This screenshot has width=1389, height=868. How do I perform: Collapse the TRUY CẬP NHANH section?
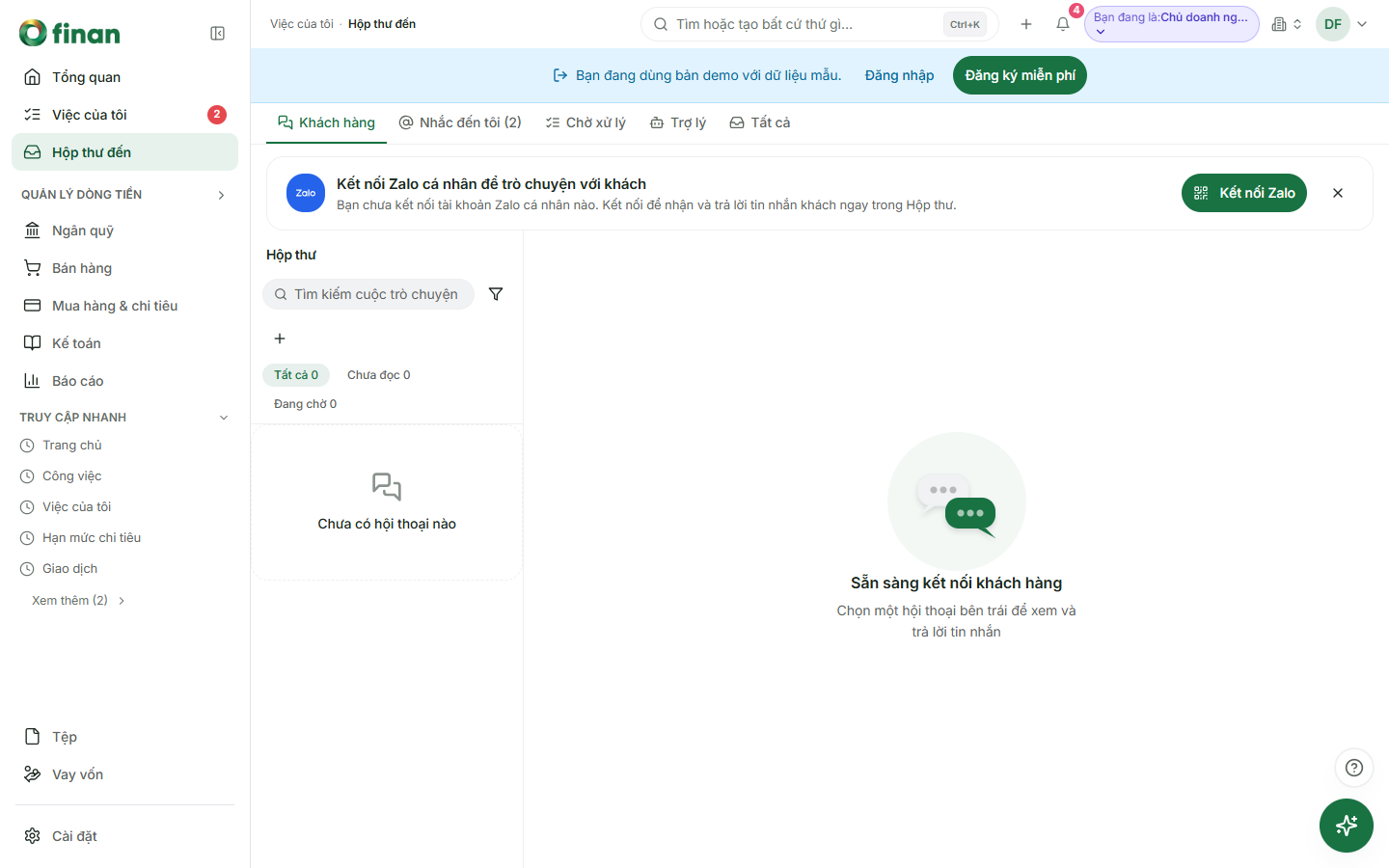pos(224,418)
